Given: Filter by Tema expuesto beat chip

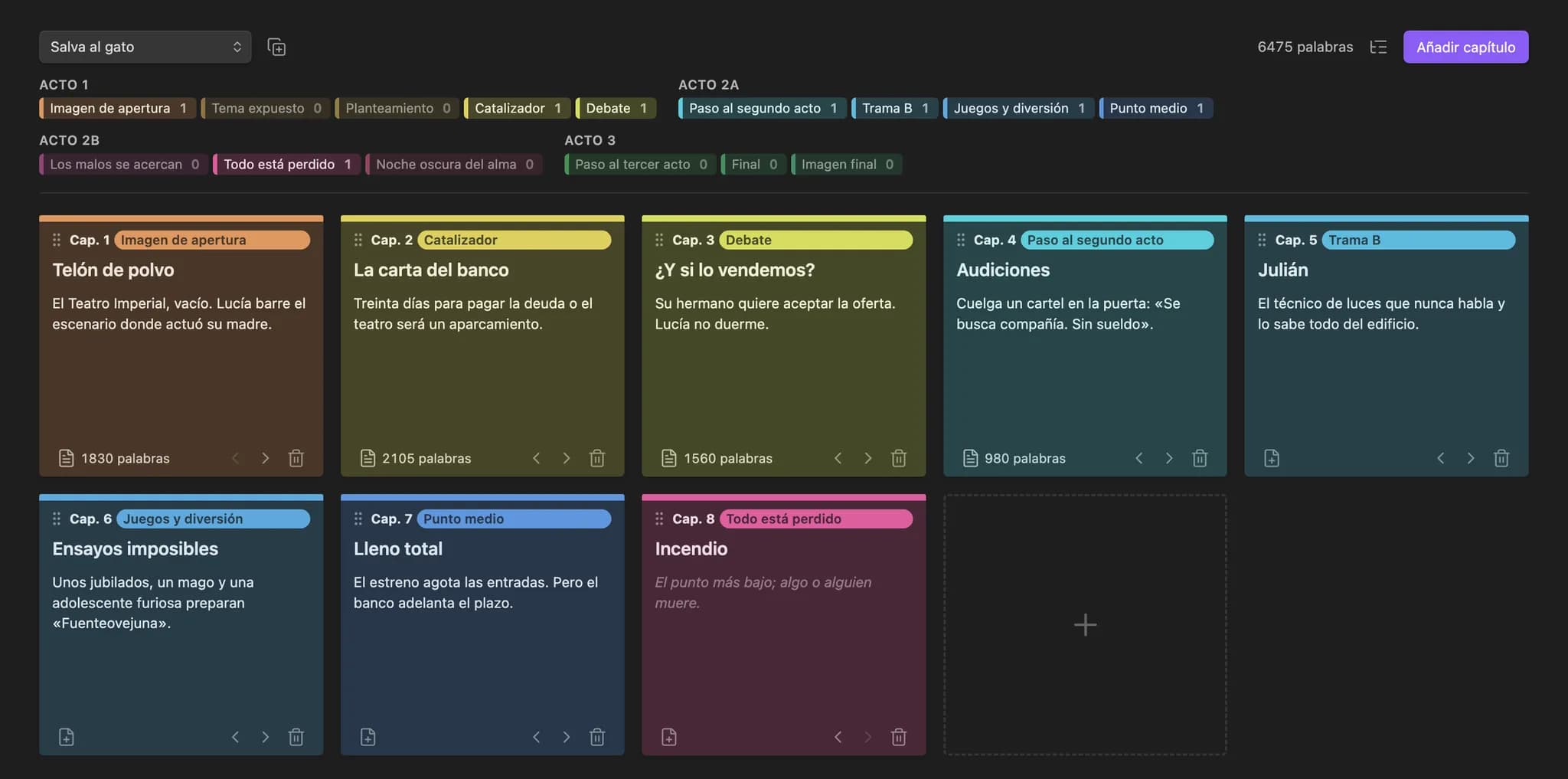Looking at the screenshot, I should 266,108.
